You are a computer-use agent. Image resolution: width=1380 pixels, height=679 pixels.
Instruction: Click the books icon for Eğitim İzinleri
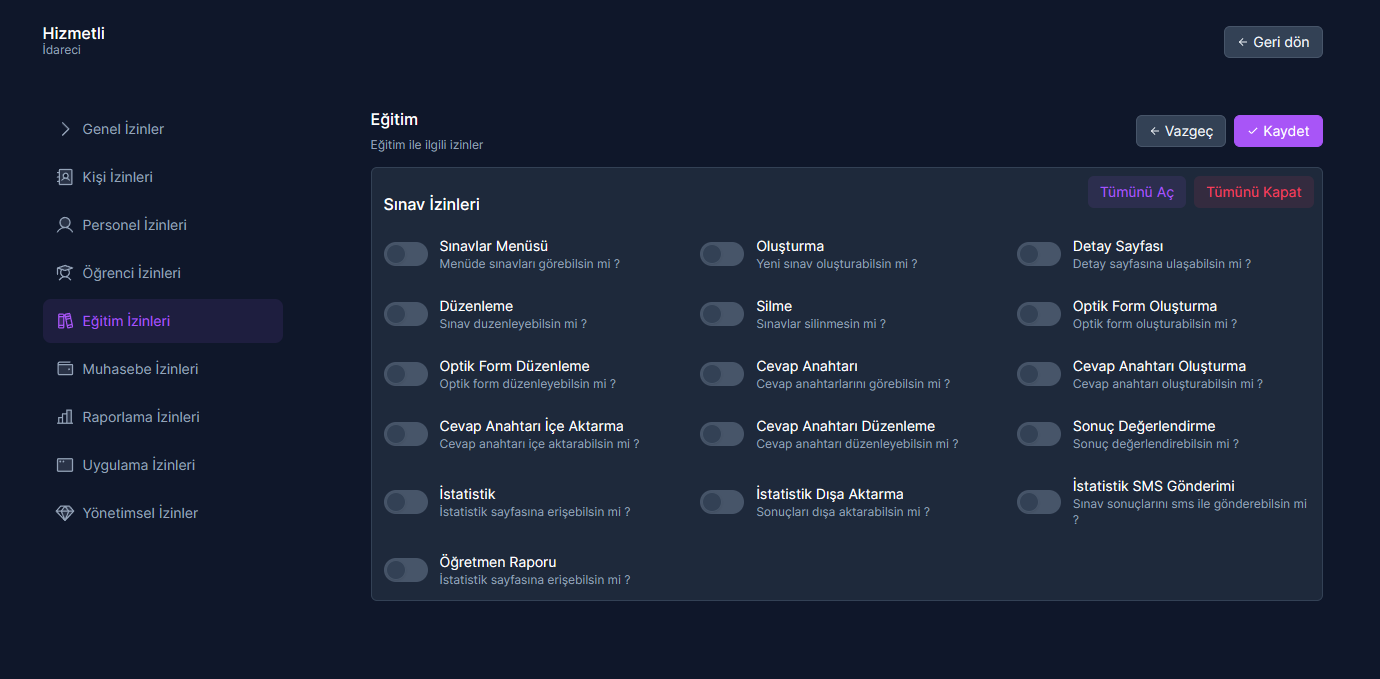pos(65,321)
